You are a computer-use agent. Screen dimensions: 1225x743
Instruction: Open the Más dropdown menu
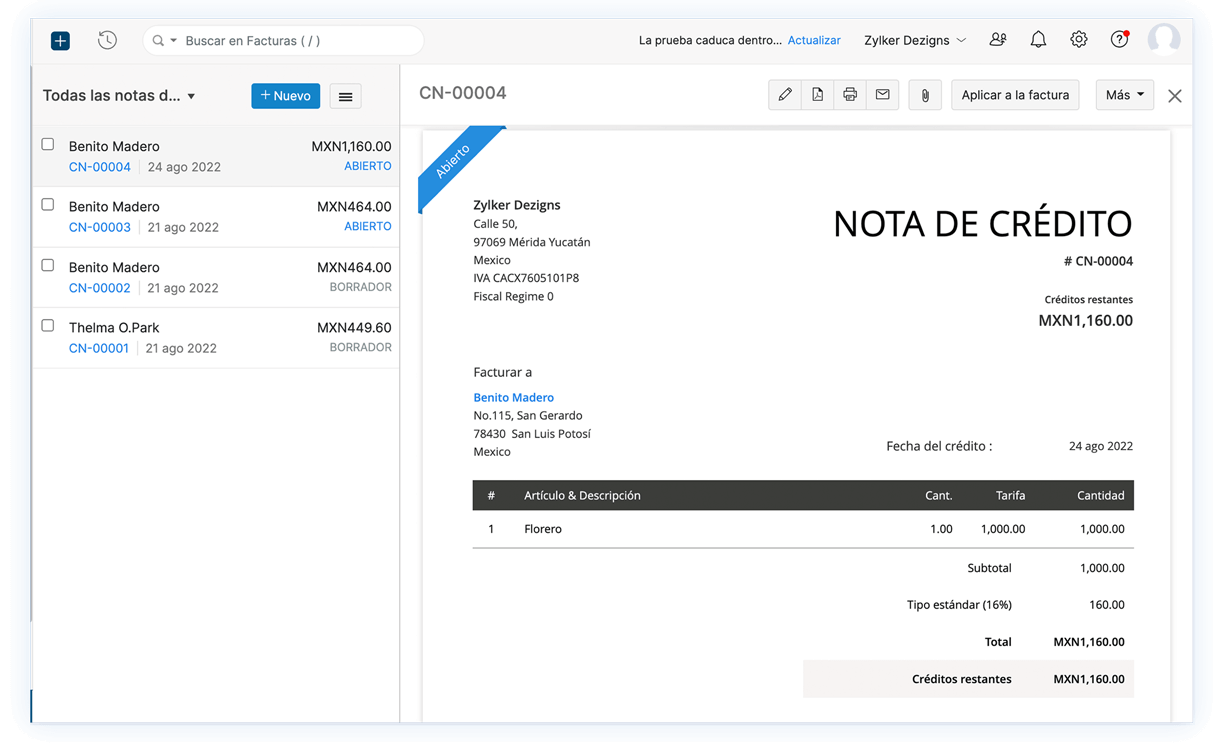(x=1124, y=94)
